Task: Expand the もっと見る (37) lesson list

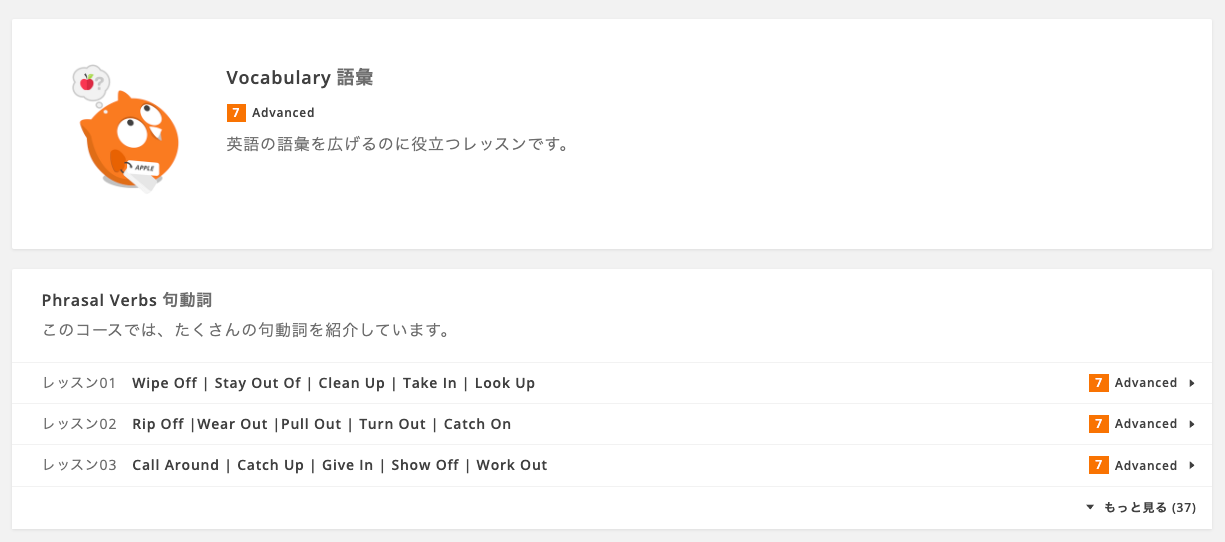Action: 1141,508
